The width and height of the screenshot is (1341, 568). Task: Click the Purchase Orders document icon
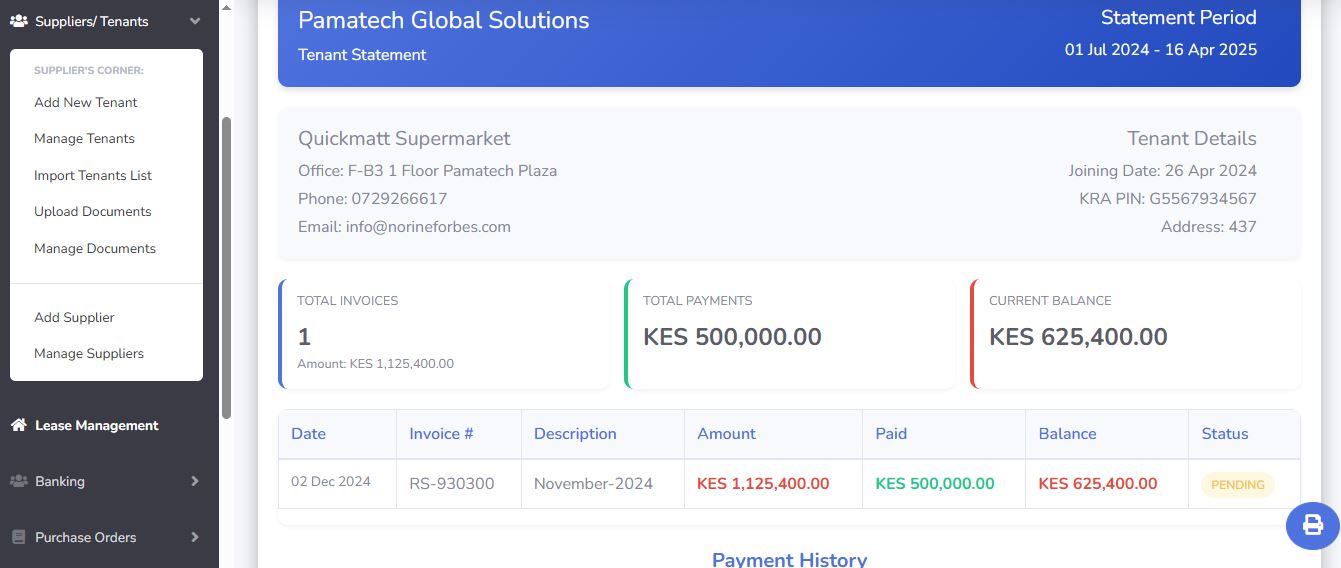[18, 537]
